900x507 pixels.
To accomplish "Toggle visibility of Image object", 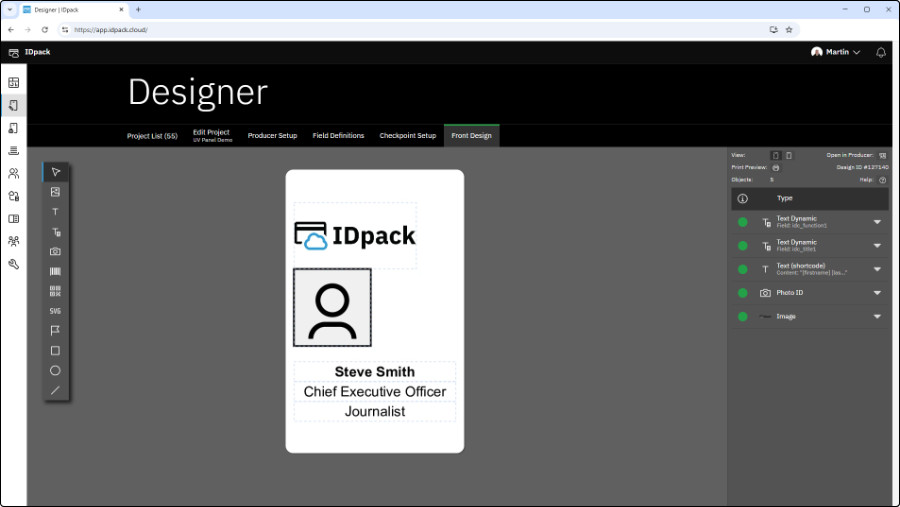I will click(743, 316).
